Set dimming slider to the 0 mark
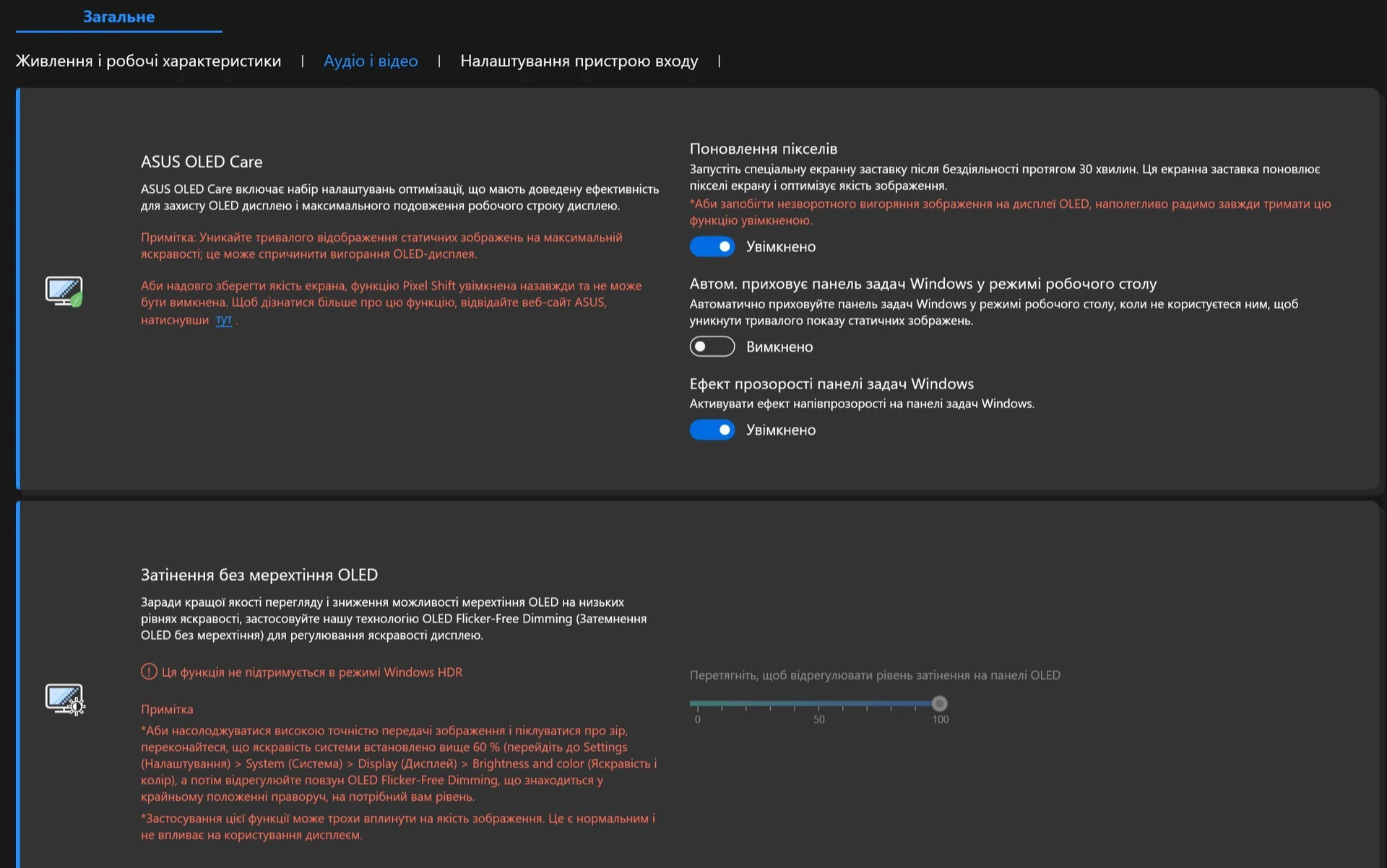The width and height of the screenshot is (1387, 868). (x=697, y=703)
